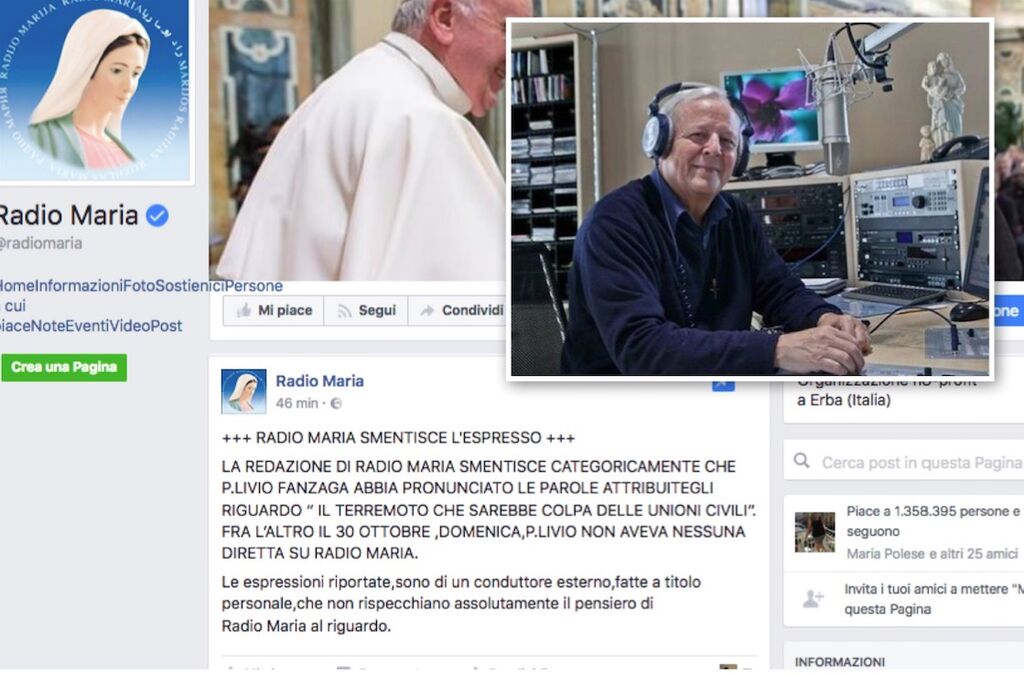Click the '+++ RADIO MARIA SMENTISCE L'ESPRESSO +++' line
The image size is (1024, 674).
pyautogui.click(x=398, y=438)
